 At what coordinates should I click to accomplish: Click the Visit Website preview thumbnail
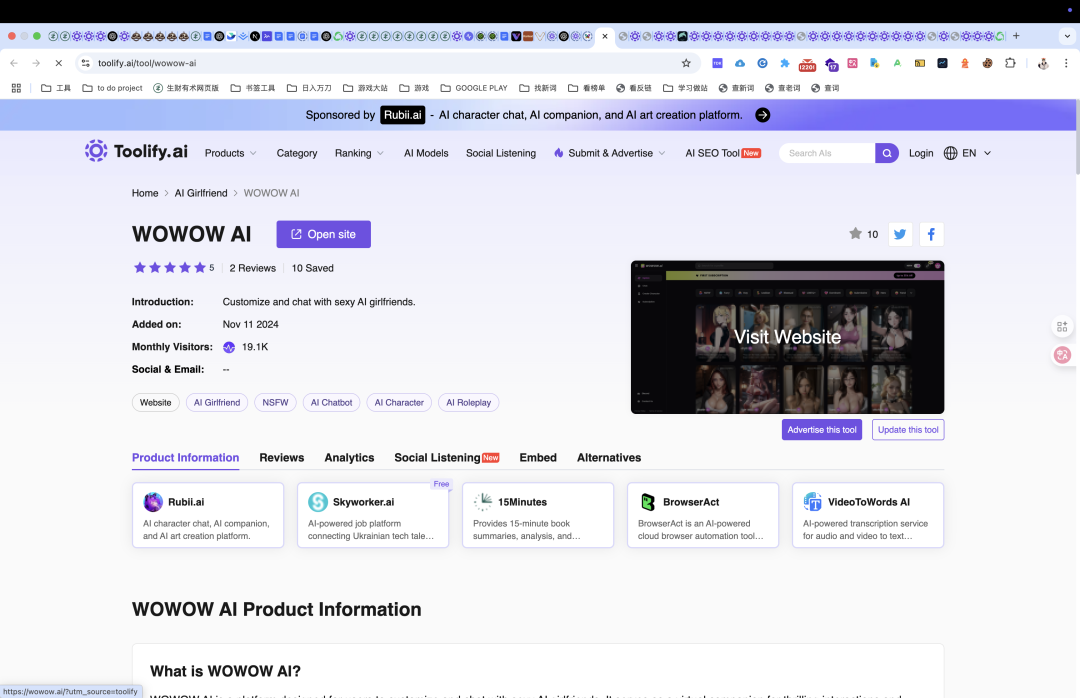click(787, 337)
